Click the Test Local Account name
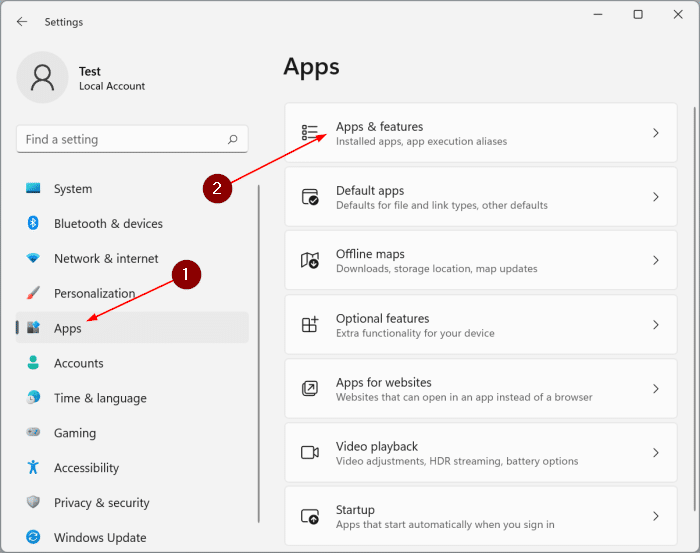This screenshot has width=700, height=553. click(x=112, y=78)
